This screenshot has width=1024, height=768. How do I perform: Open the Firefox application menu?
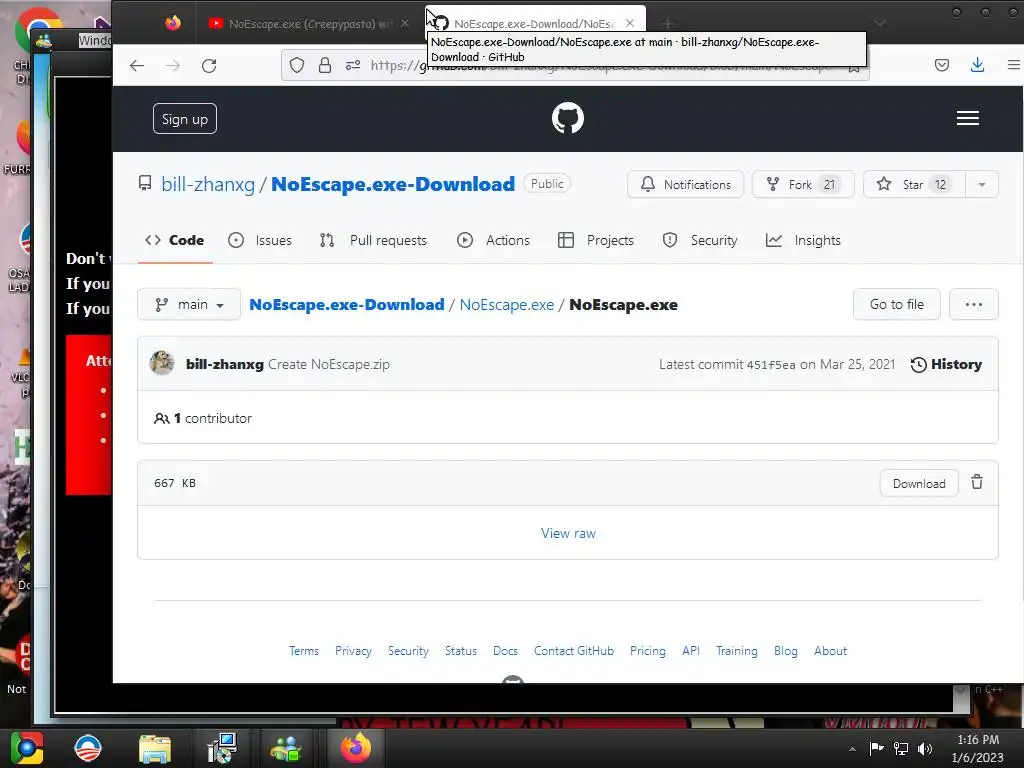[x=1014, y=65]
